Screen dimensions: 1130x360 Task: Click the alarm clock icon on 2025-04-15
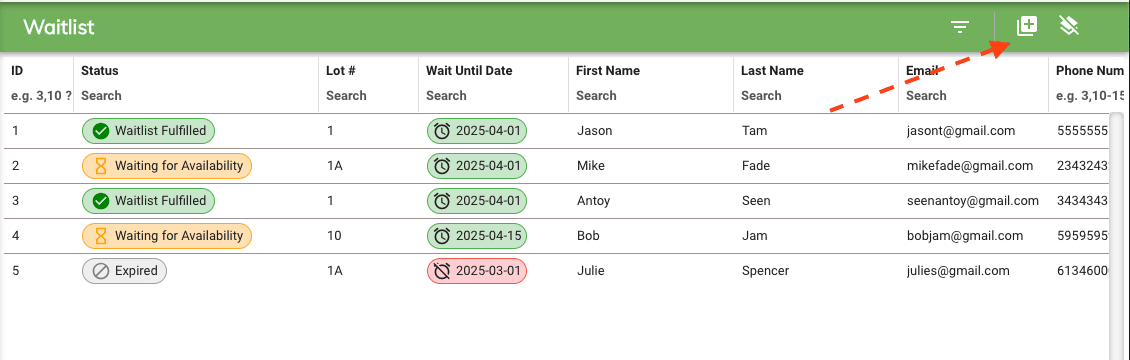pos(442,235)
